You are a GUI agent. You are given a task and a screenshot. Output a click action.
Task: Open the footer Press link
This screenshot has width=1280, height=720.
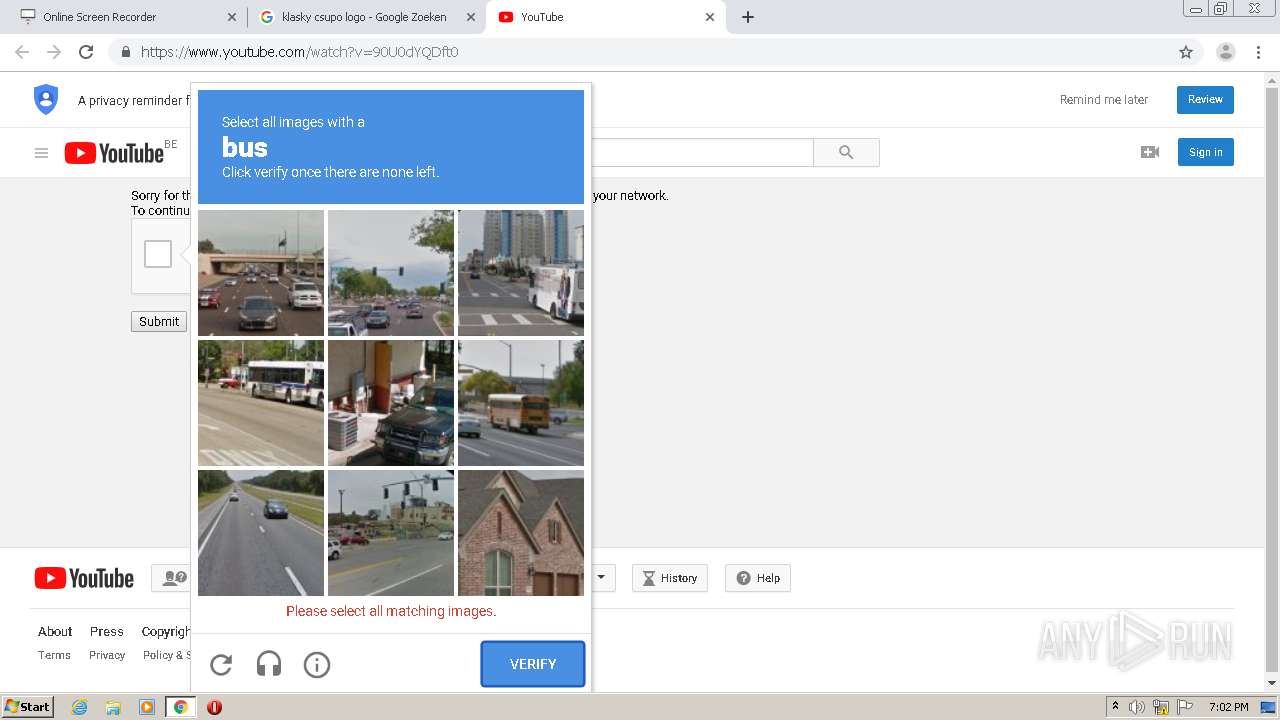pyautogui.click(x=107, y=631)
